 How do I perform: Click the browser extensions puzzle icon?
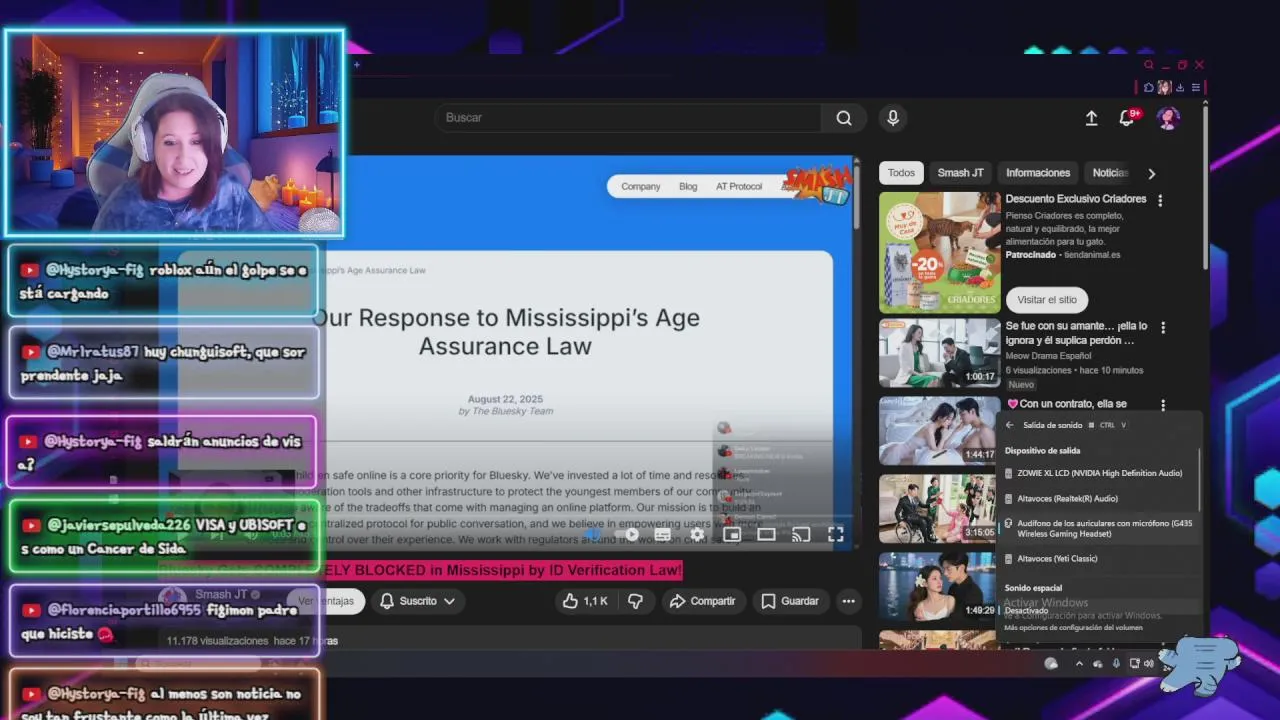point(1149,88)
